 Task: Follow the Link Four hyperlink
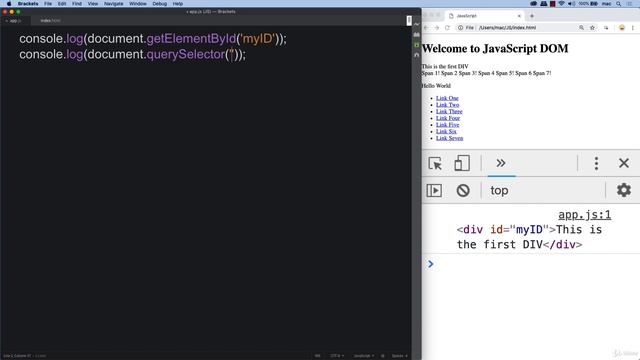click(x=448, y=118)
